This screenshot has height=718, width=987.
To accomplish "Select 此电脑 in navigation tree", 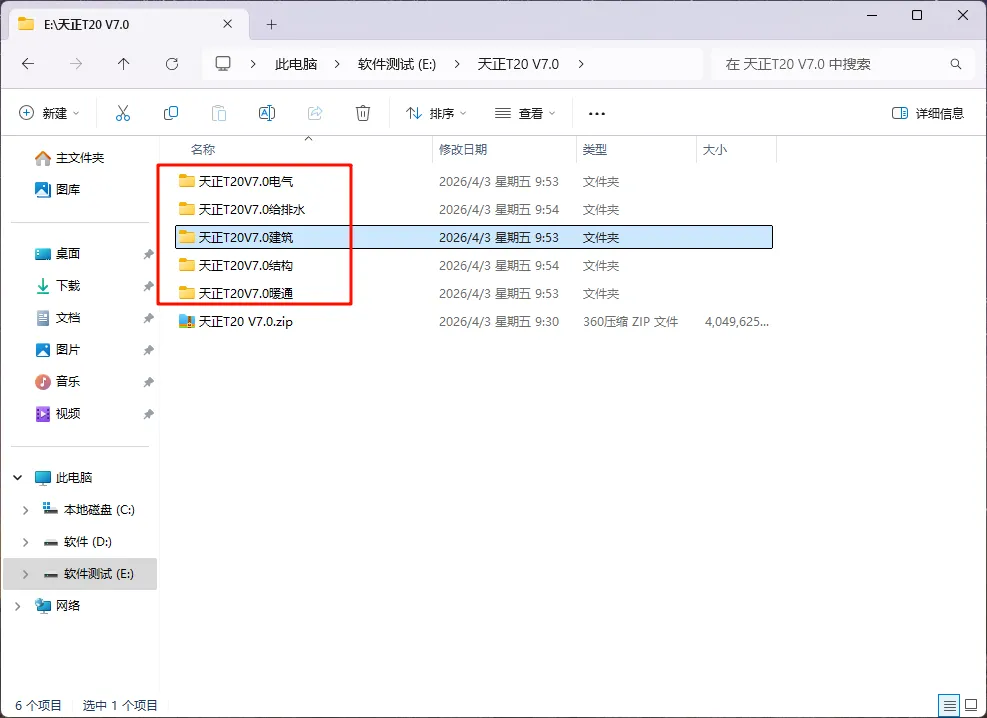I will (74, 478).
